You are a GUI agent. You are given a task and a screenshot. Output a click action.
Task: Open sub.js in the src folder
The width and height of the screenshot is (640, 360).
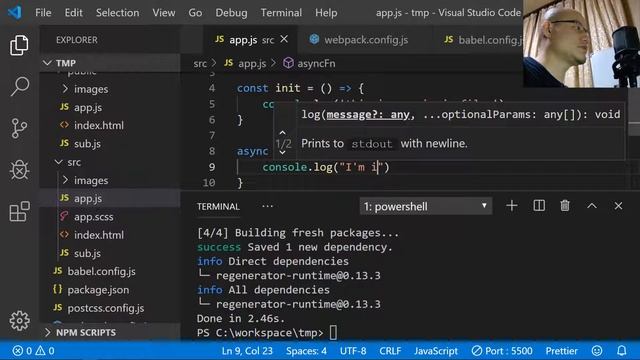[x=87, y=253]
